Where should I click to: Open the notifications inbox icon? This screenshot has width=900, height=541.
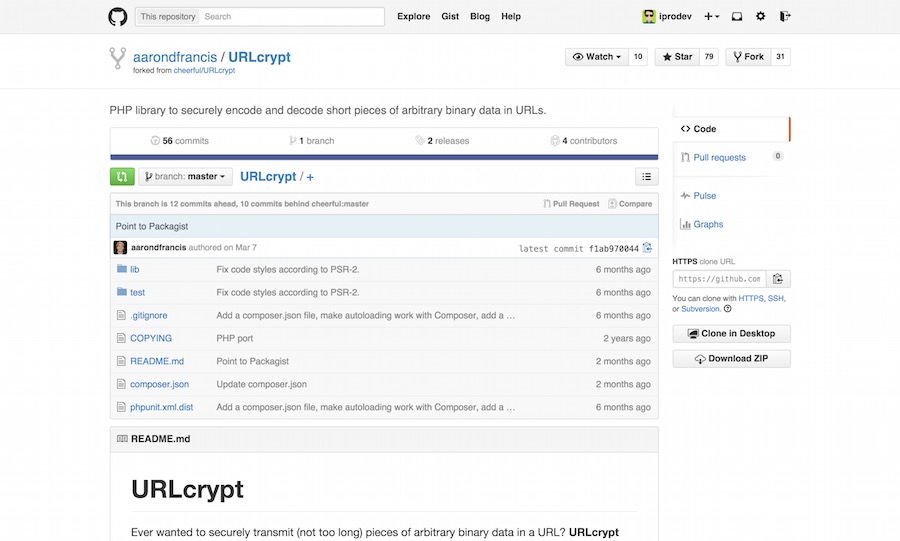[737, 17]
